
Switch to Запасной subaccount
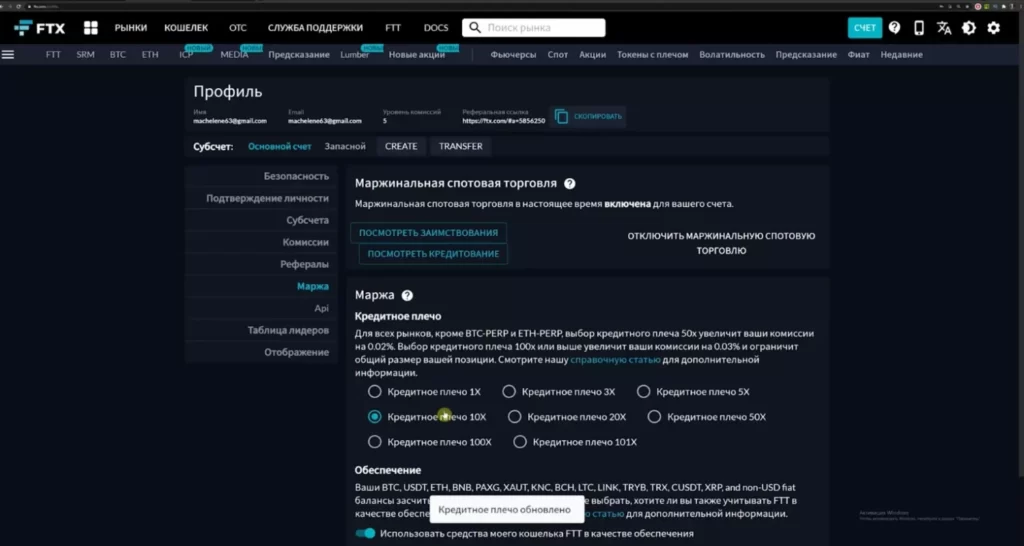[345, 146]
